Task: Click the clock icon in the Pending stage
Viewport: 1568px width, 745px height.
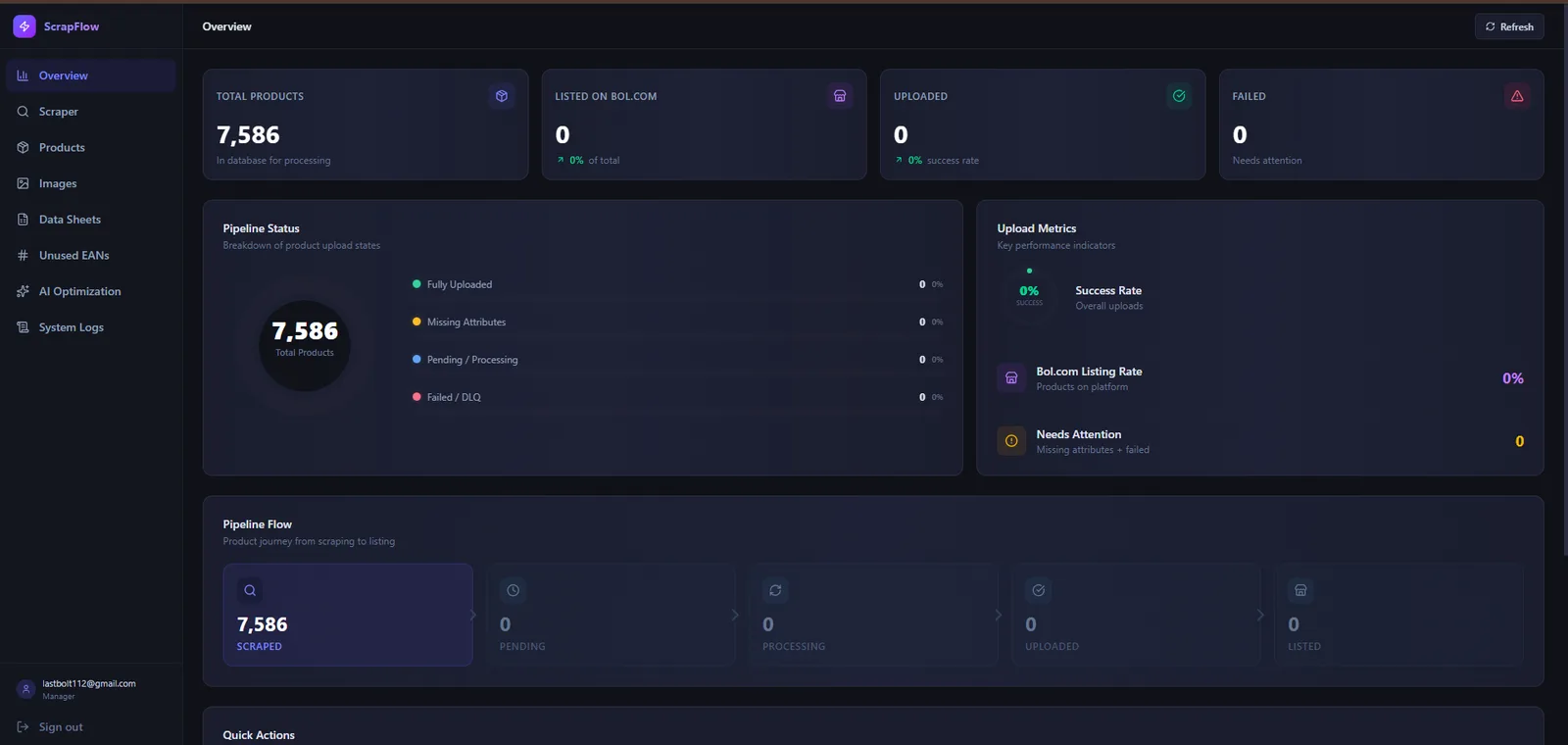Action: [513, 590]
